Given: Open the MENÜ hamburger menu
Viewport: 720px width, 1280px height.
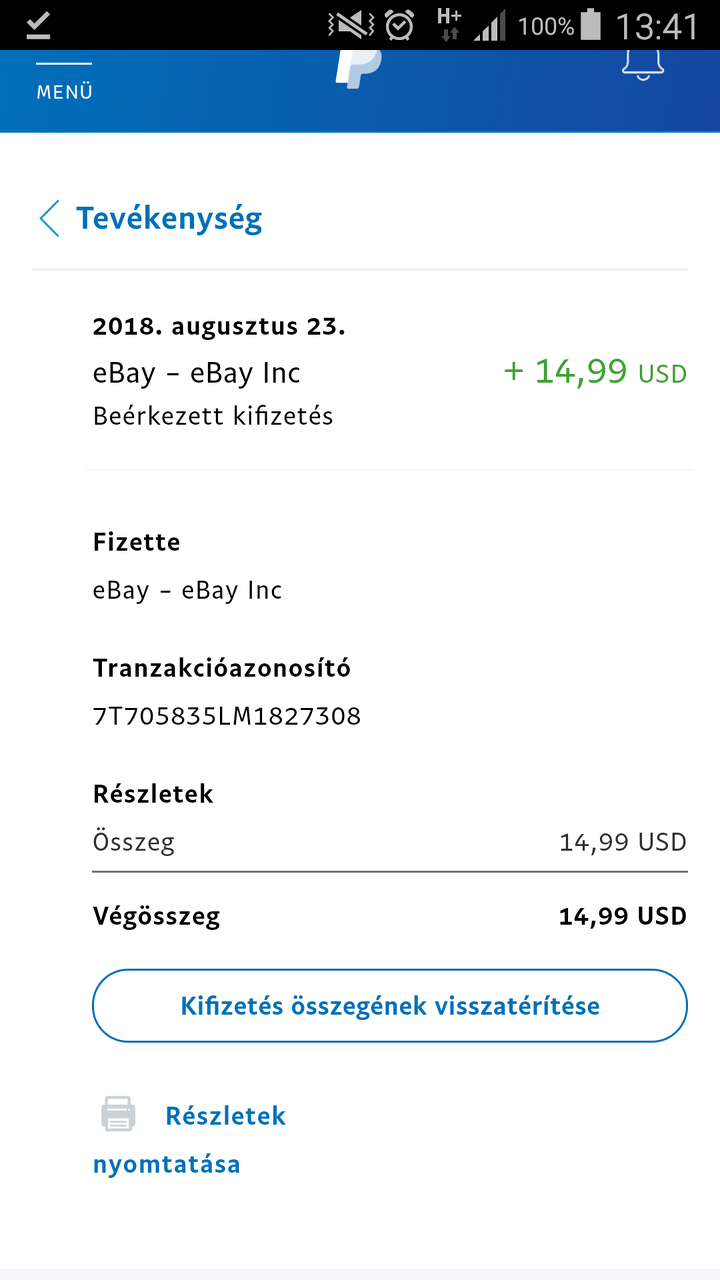Looking at the screenshot, I should (x=64, y=82).
